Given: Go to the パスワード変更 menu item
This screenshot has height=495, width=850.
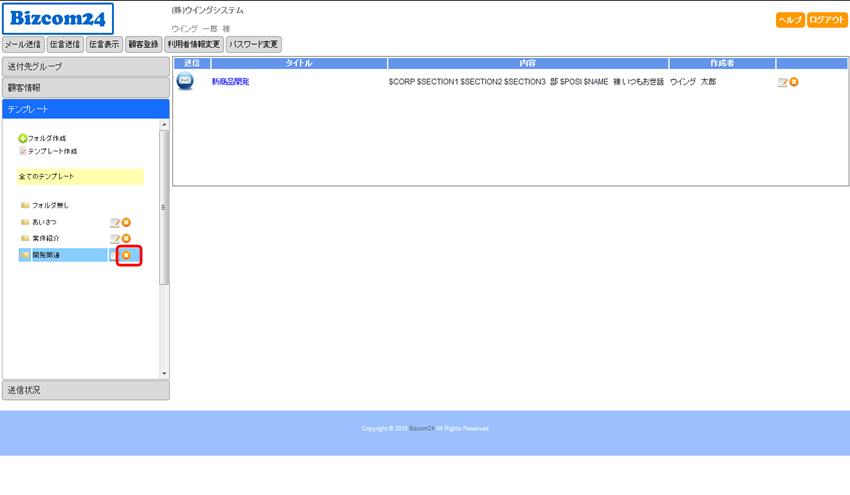Looking at the screenshot, I should point(254,44).
